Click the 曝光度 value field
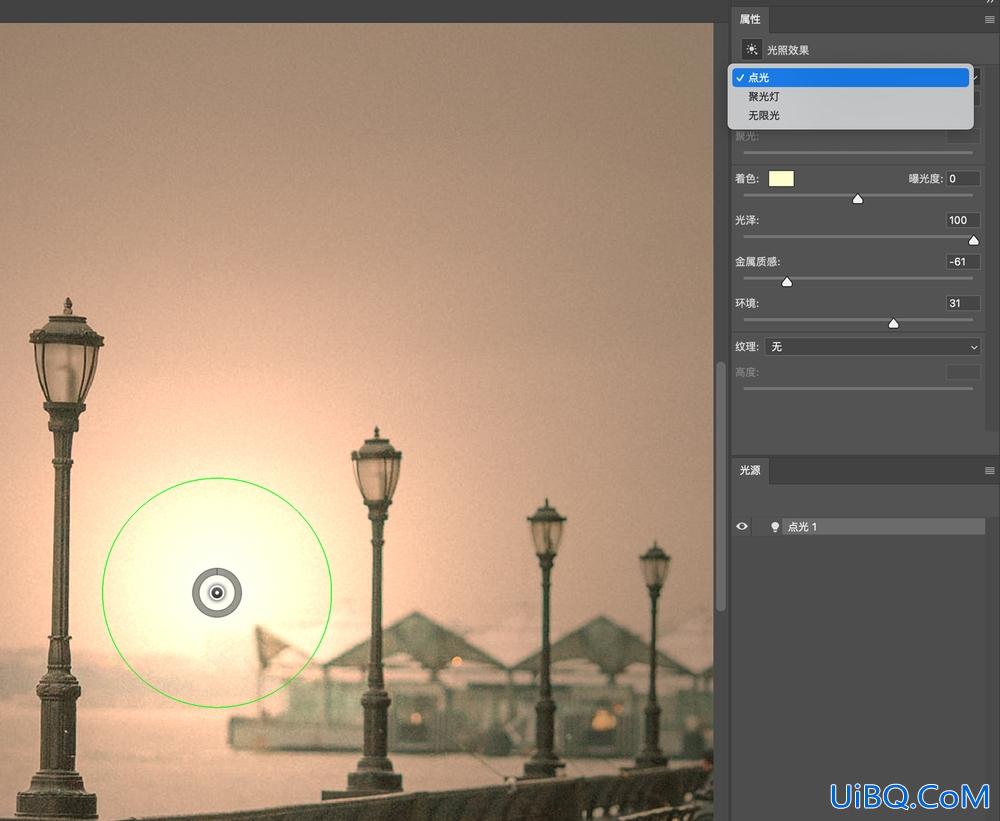The height and width of the screenshot is (821, 1000). [x=963, y=179]
